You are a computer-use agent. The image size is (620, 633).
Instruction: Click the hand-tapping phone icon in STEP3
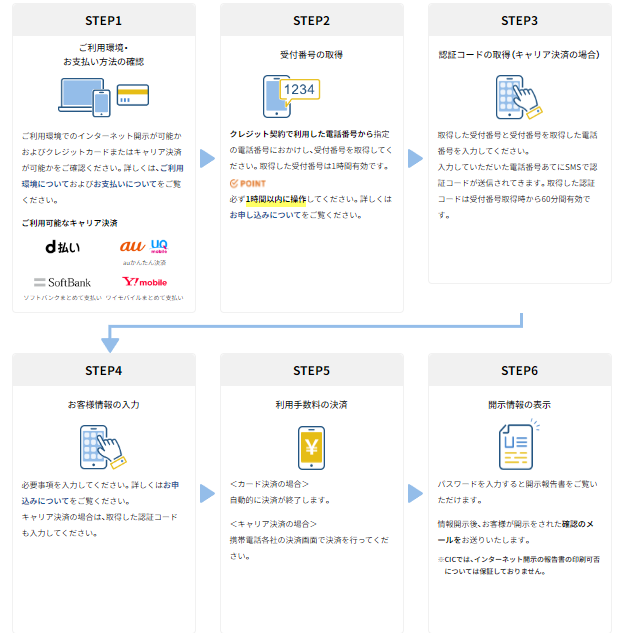click(519, 97)
